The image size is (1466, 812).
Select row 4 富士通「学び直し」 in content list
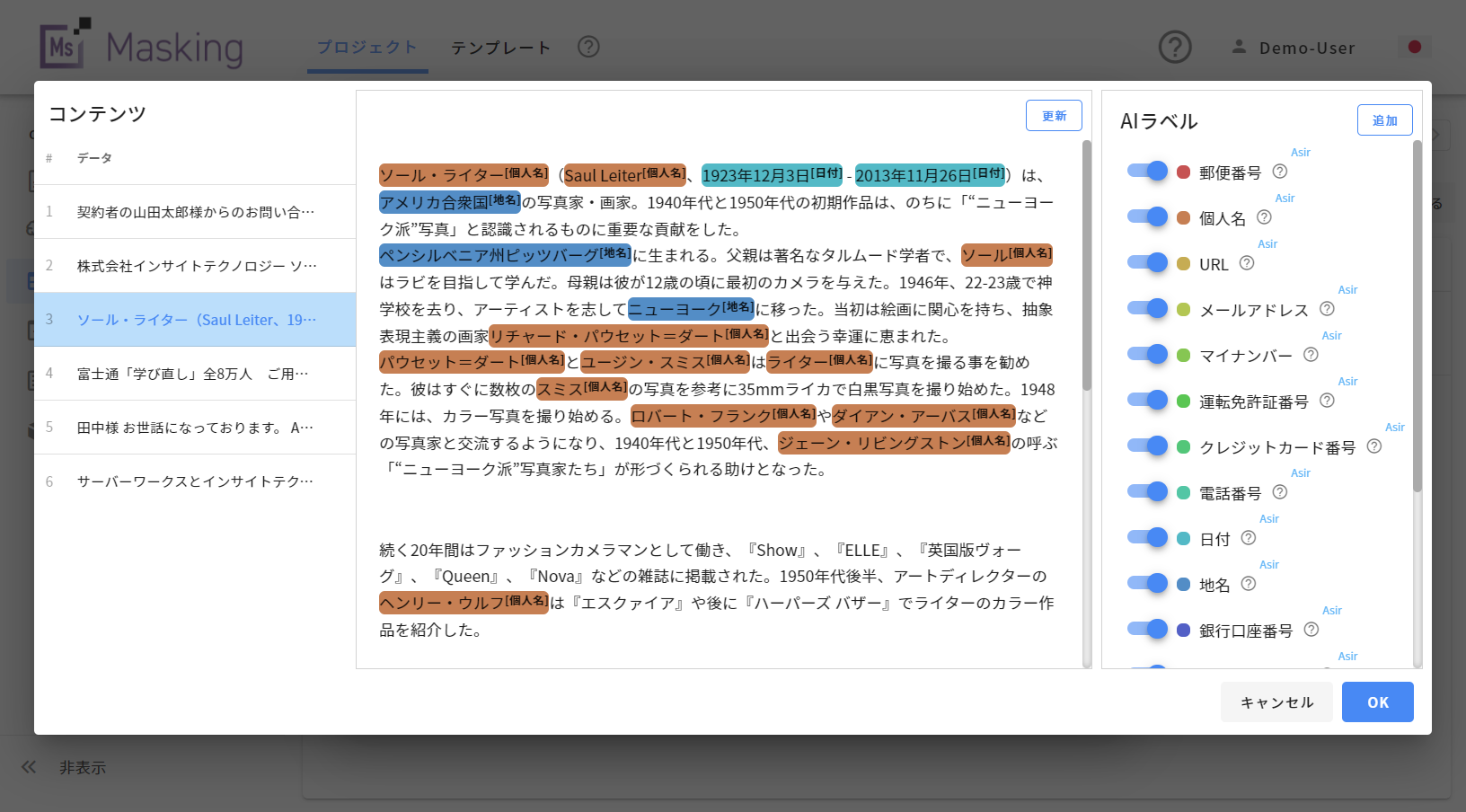click(195, 374)
